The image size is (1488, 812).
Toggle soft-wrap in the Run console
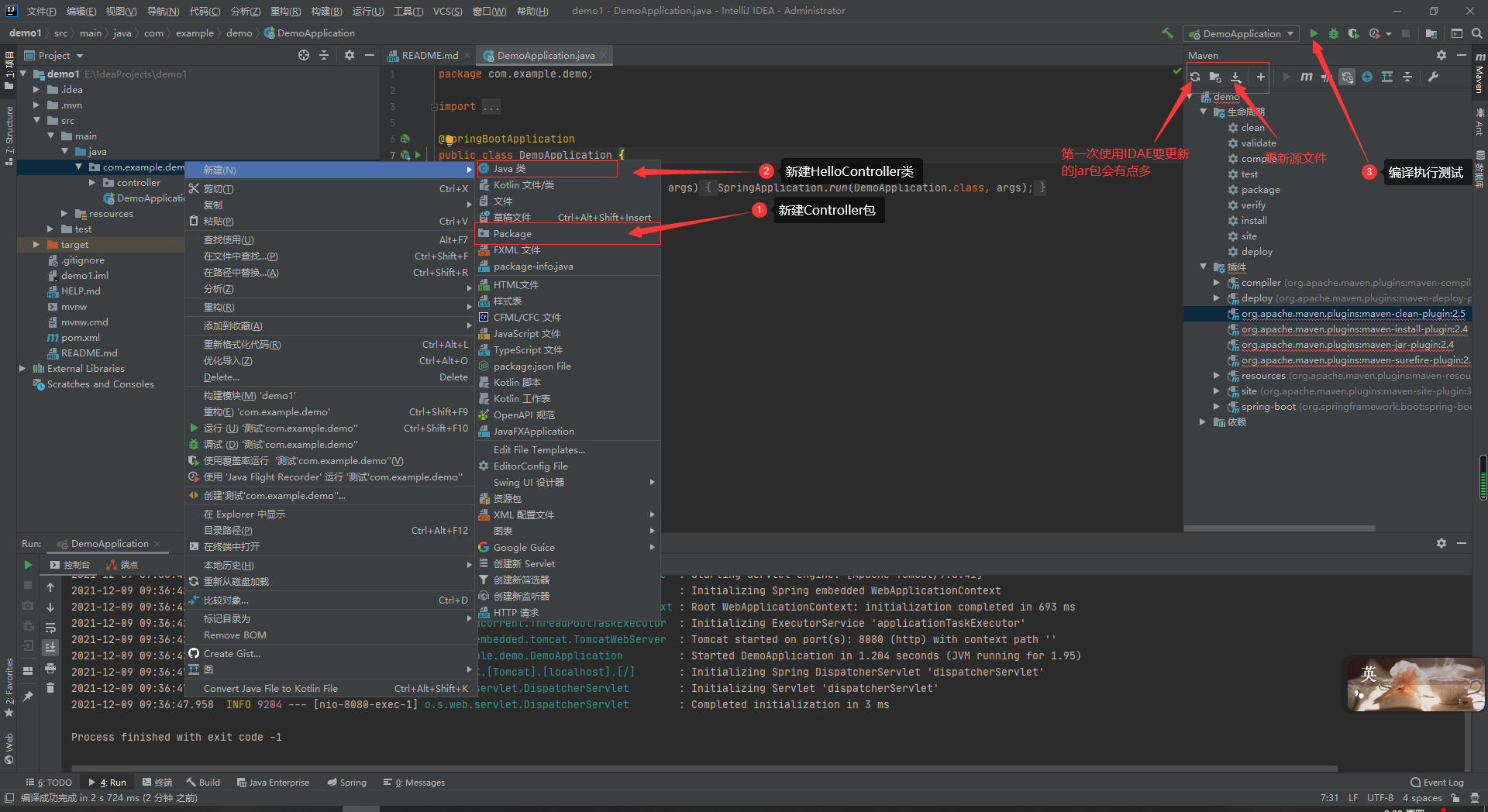[x=50, y=627]
